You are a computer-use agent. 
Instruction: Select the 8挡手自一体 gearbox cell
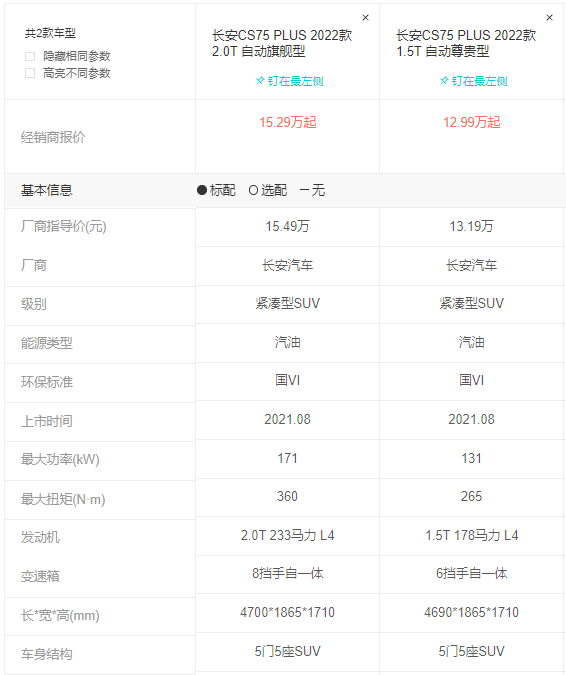click(x=288, y=574)
